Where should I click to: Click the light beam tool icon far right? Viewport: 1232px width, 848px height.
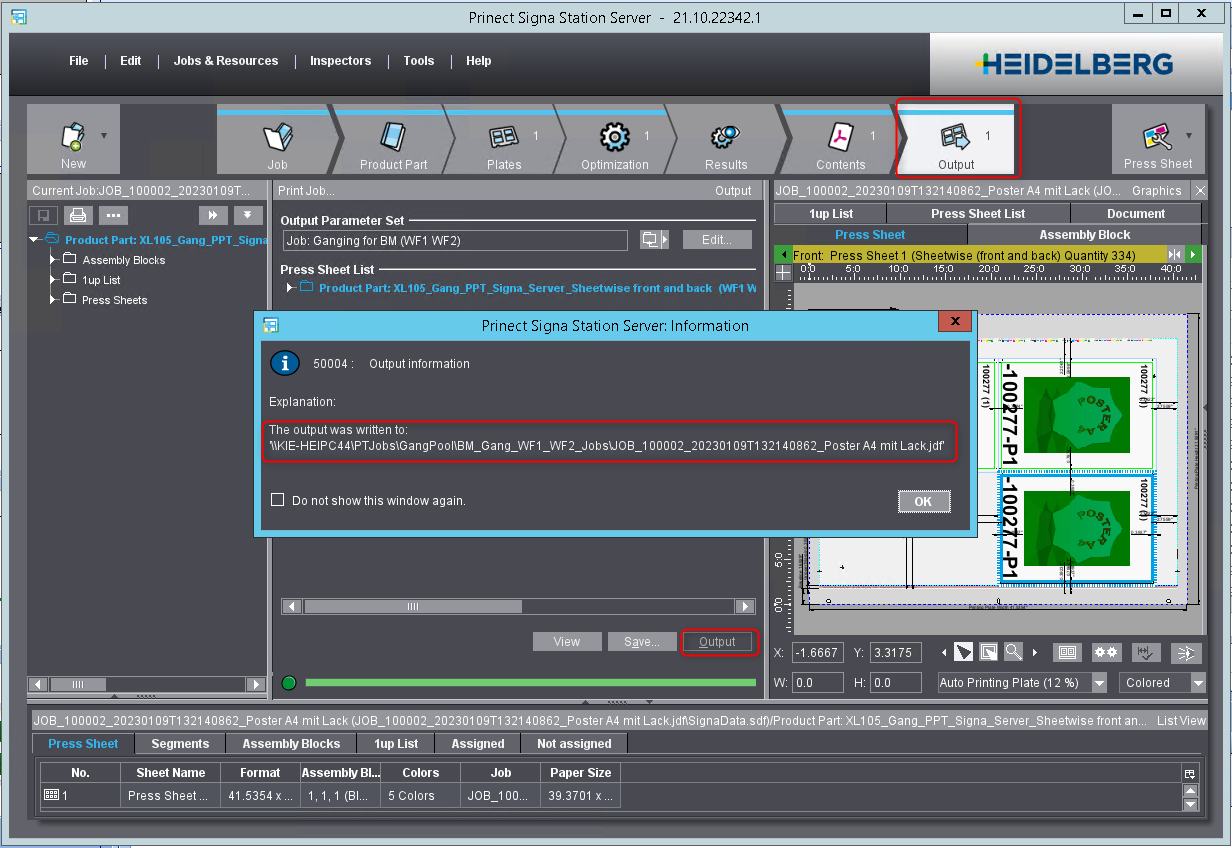click(1185, 652)
